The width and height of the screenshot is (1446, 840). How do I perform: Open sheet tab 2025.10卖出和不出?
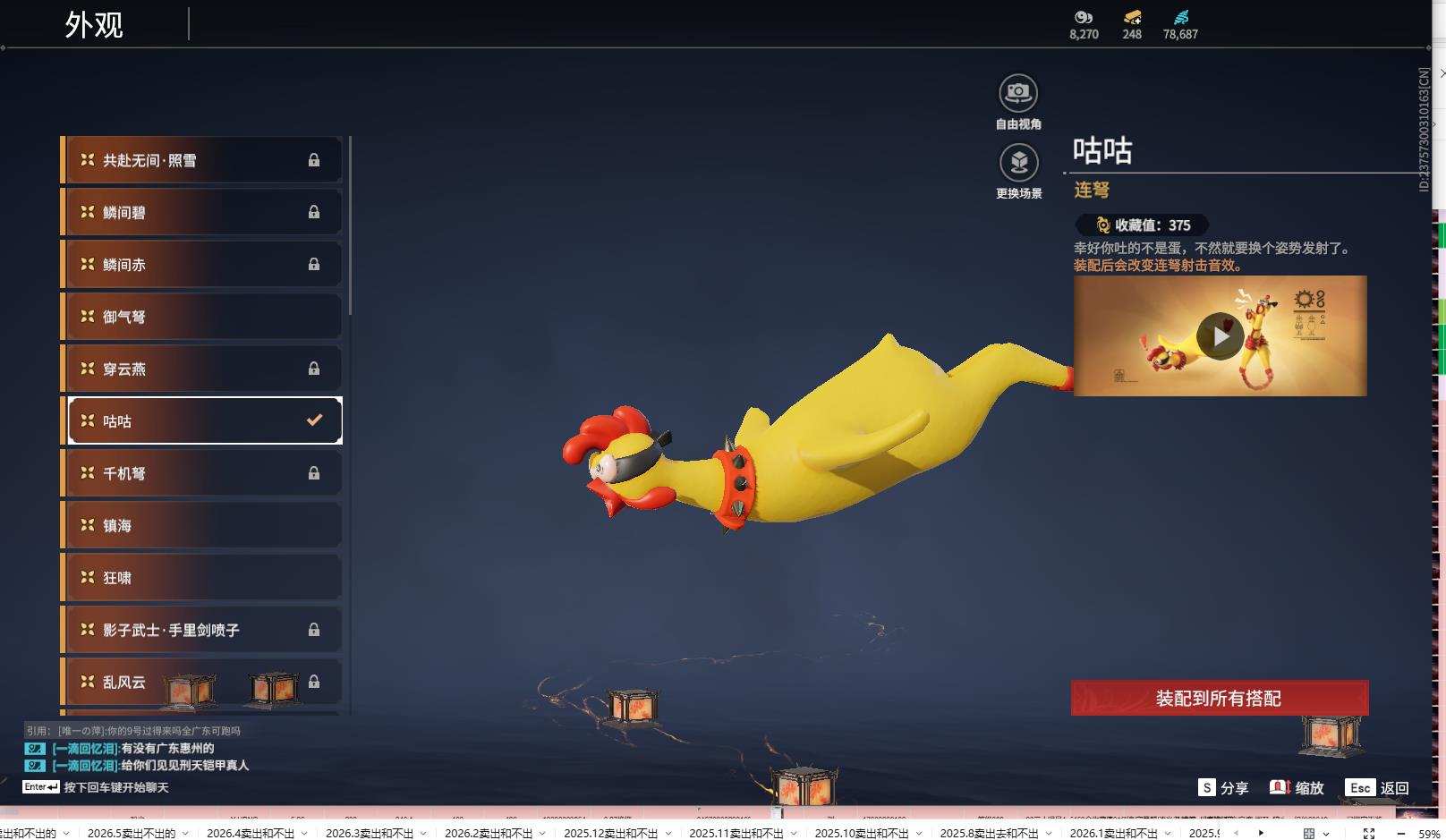click(x=862, y=833)
